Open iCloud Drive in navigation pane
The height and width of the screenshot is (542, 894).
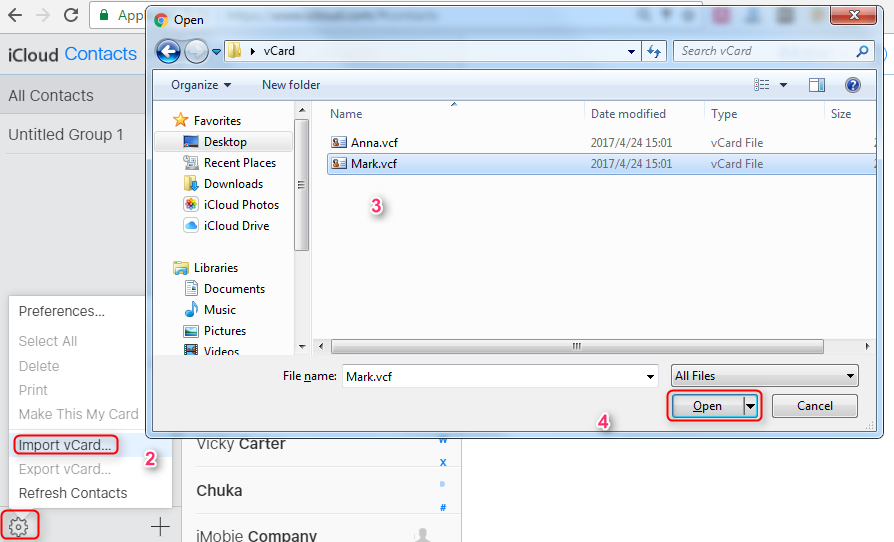236,226
